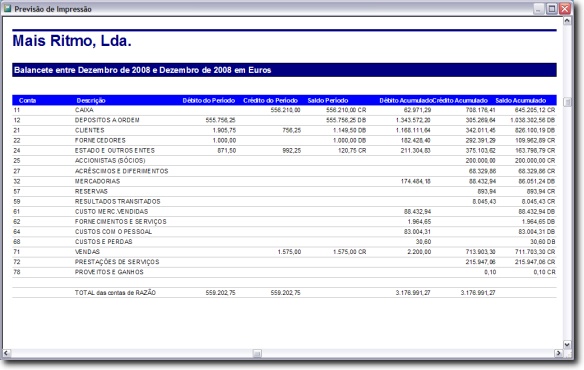Click the Débito do Período column header
Image resolution: width=584 pixels, height=370 pixels.
[209, 100]
